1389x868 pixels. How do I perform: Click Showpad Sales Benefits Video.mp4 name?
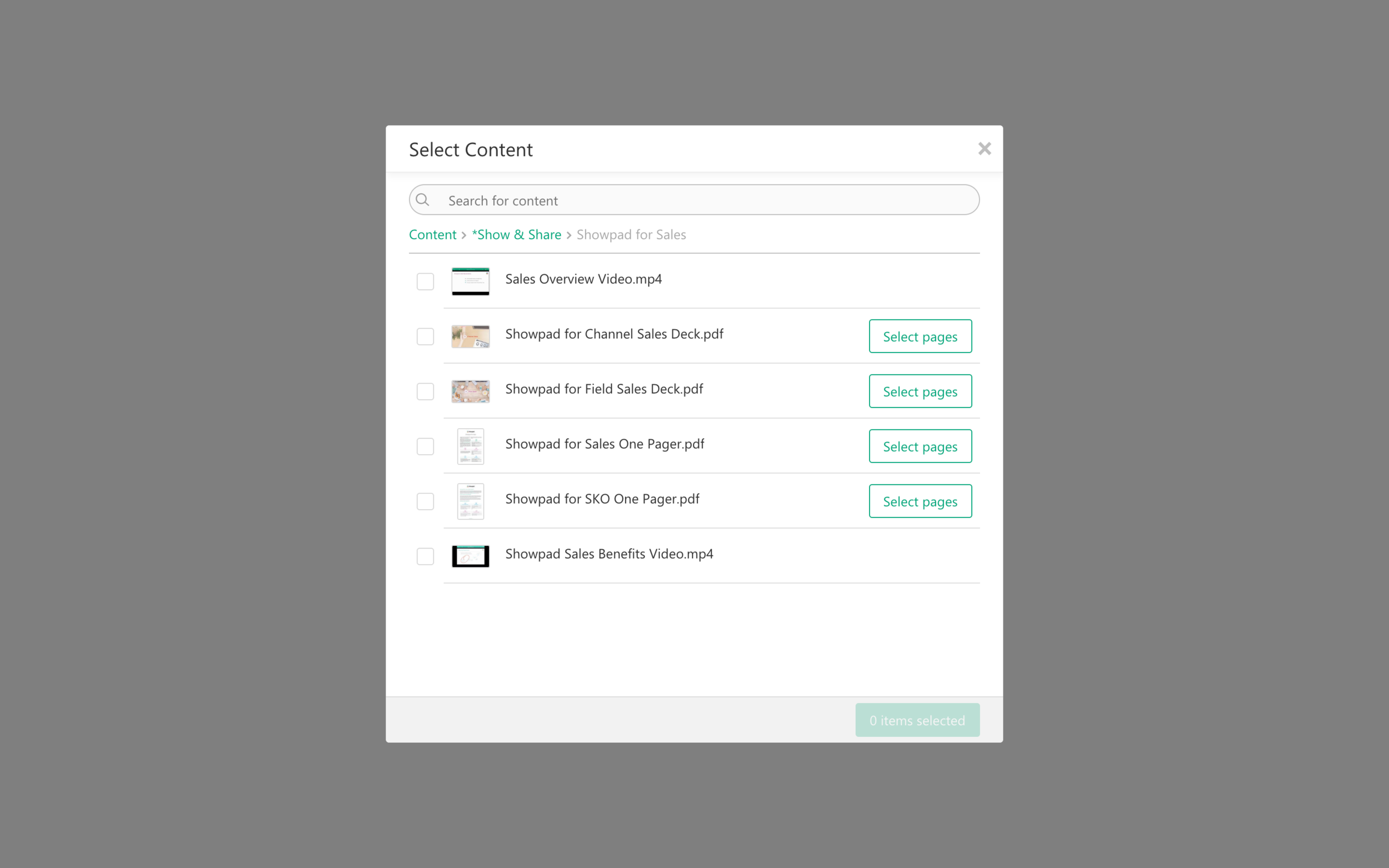608,554
